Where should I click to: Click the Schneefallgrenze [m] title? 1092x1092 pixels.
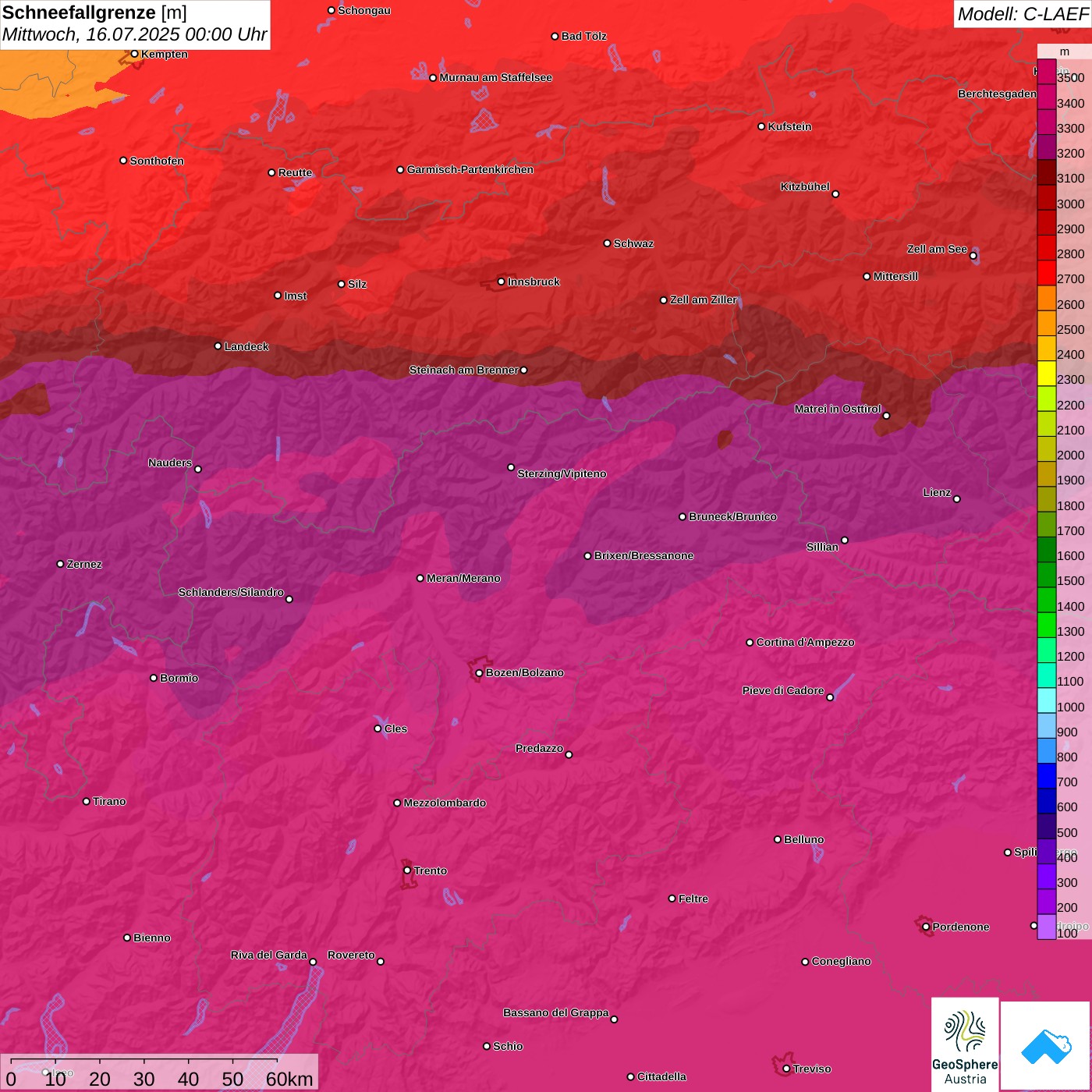[x=94, y=12]
